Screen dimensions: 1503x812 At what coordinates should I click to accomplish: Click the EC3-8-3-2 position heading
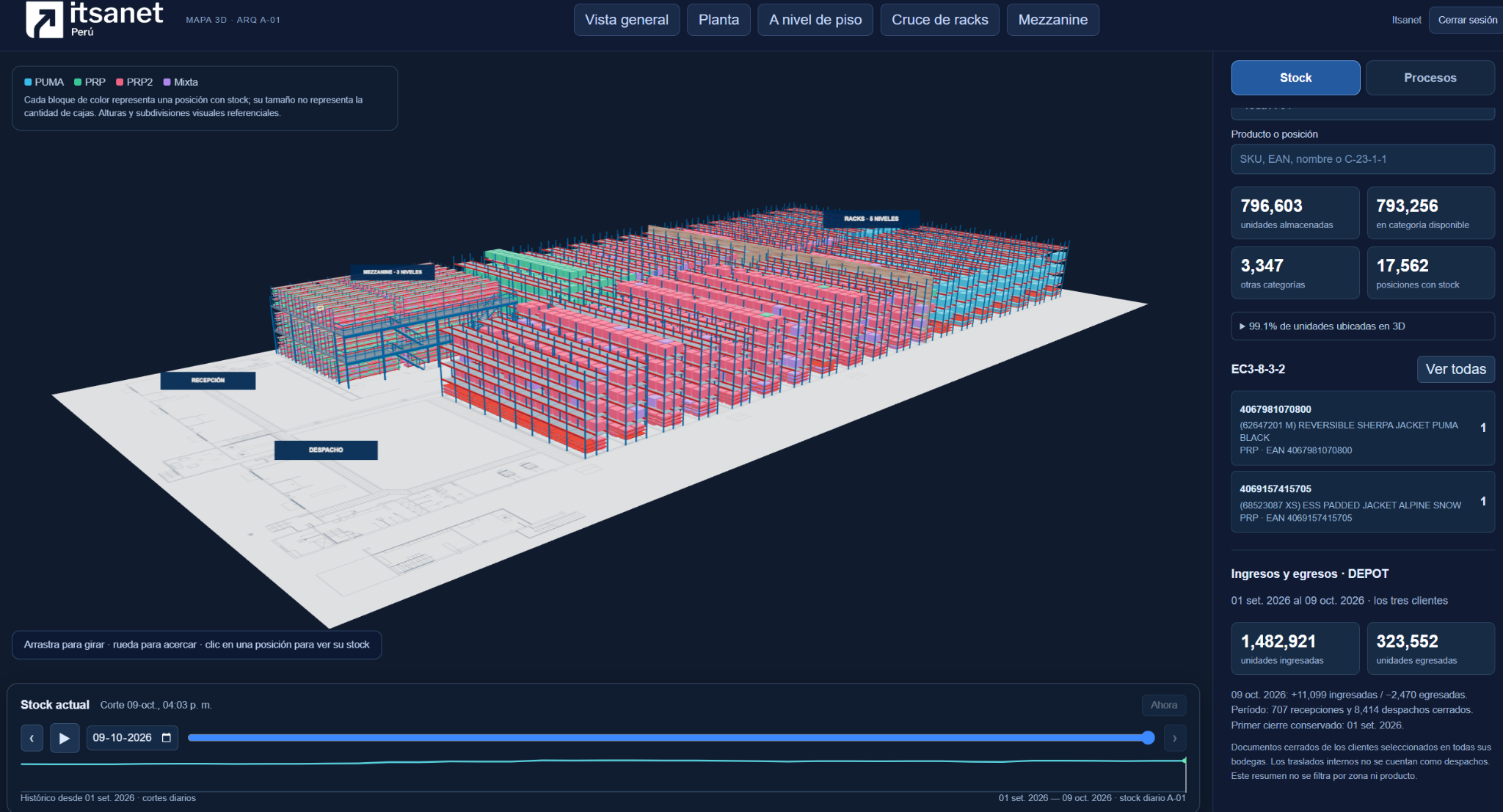pos(1258,369)
